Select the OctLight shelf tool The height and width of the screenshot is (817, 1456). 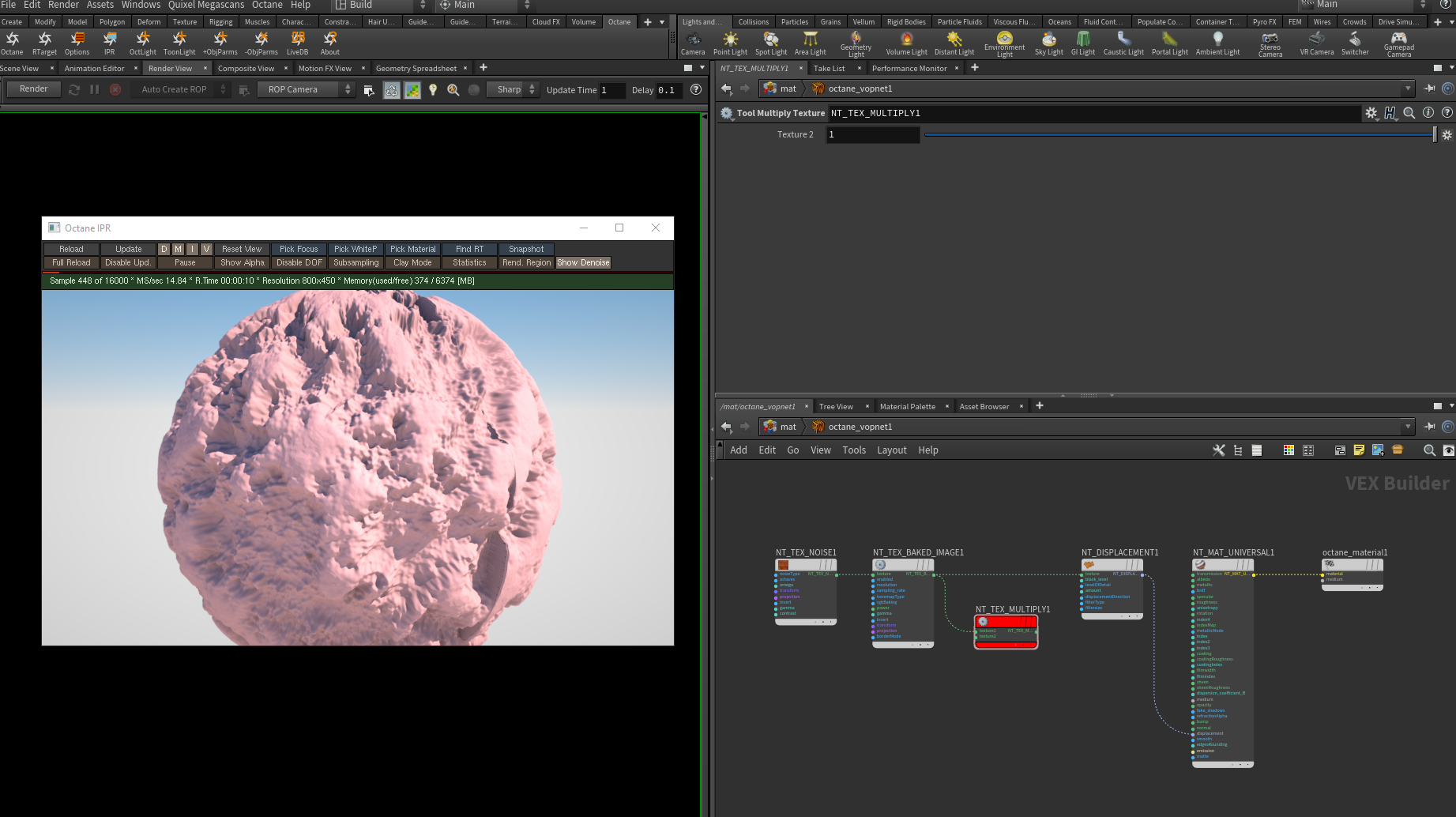pyautogui.click(x=142, y=40)
